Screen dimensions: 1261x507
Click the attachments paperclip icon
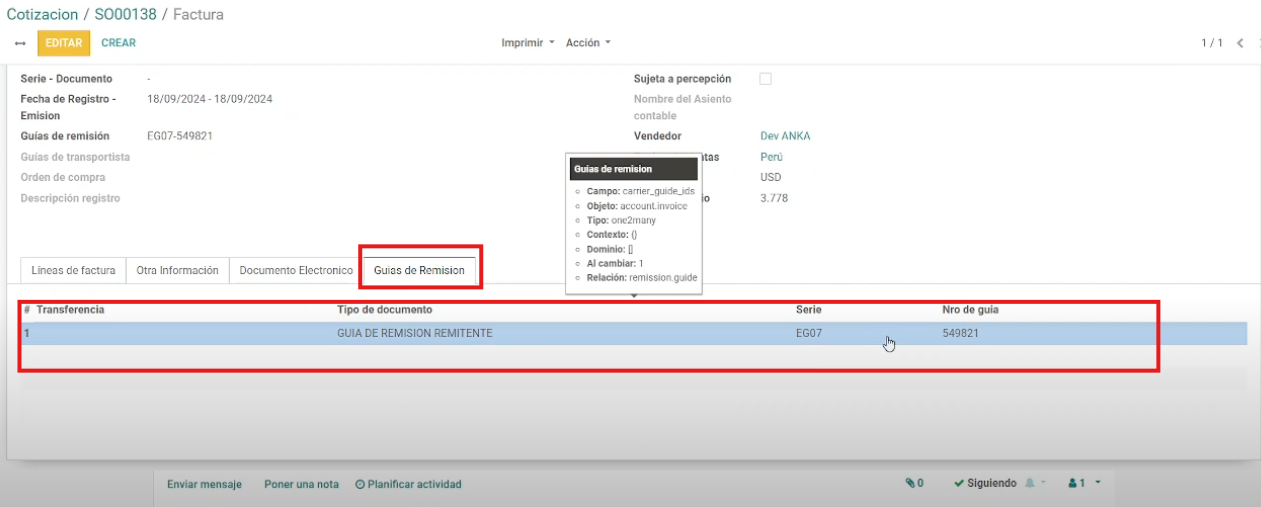tap(911, 483)
